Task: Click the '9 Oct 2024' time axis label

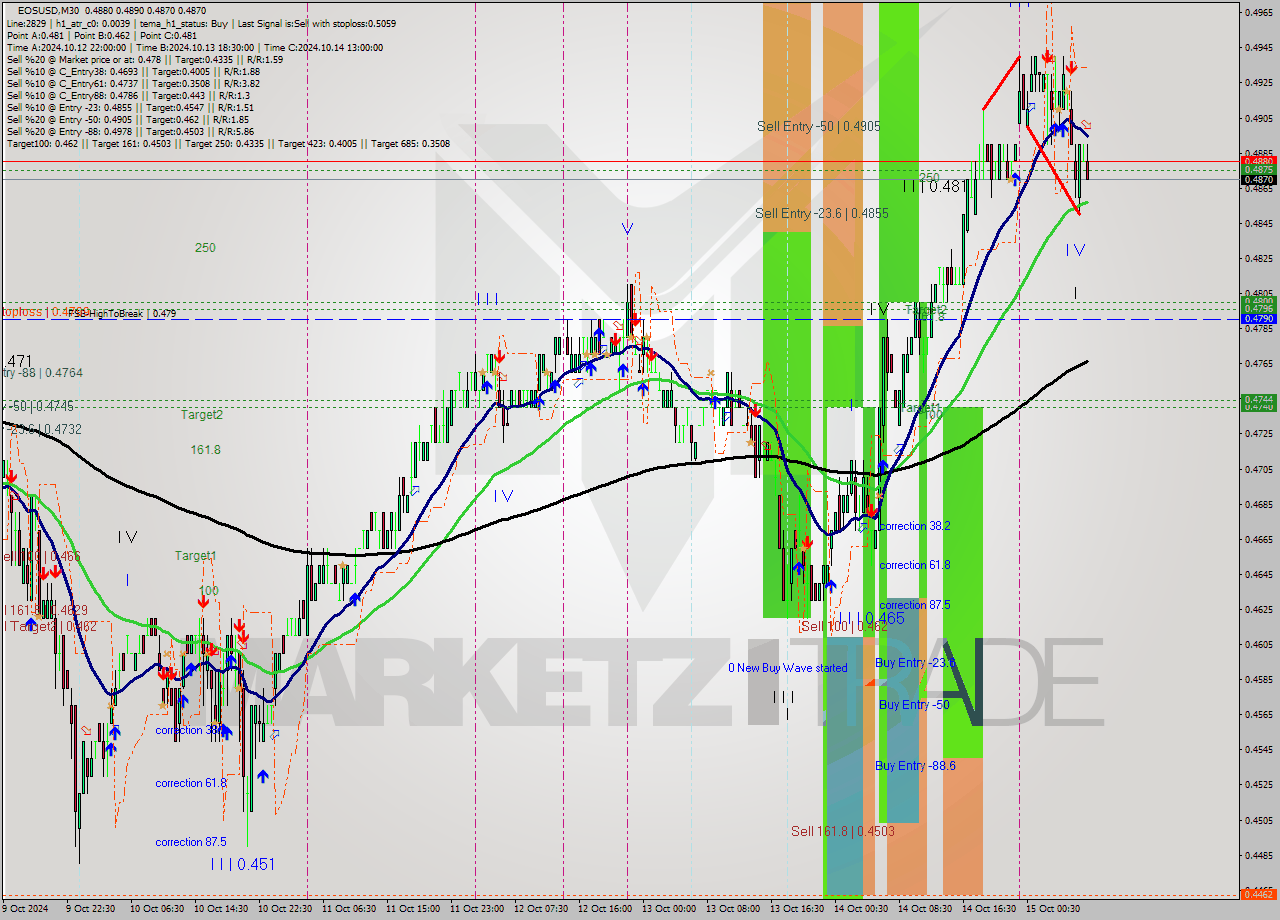Action: 26,909
